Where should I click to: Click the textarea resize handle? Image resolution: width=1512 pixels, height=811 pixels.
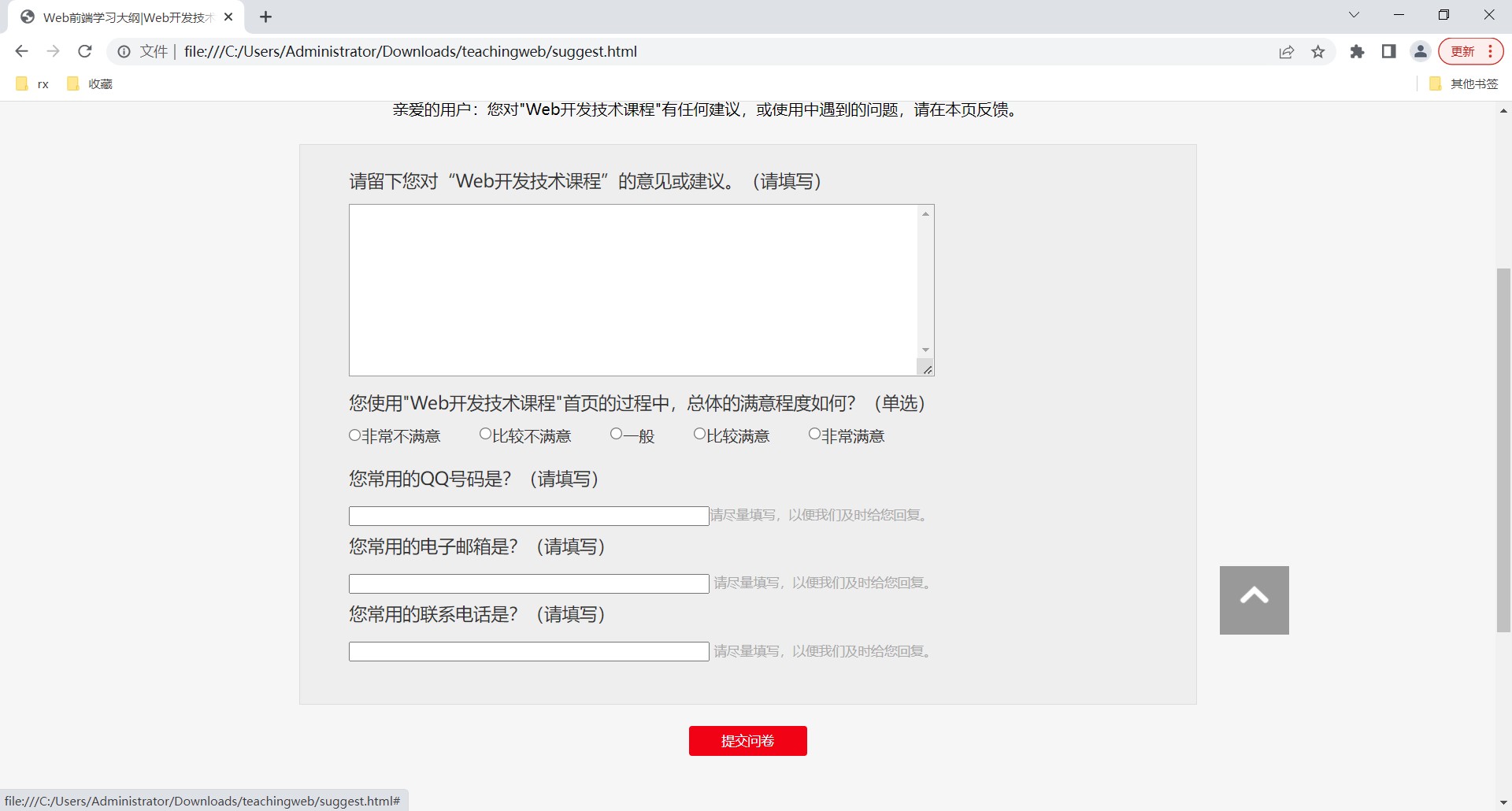[x=927, y=368]
